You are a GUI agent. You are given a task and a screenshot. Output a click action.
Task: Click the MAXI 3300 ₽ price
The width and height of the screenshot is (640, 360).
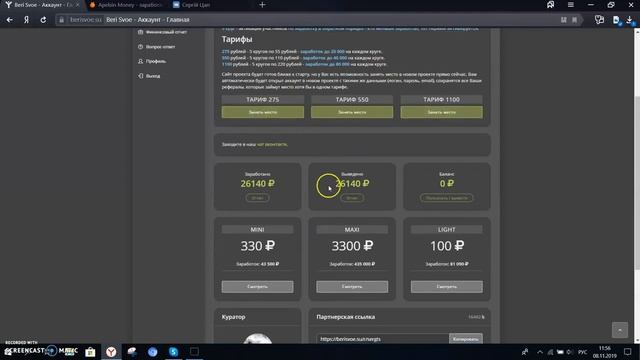(352, 246)
